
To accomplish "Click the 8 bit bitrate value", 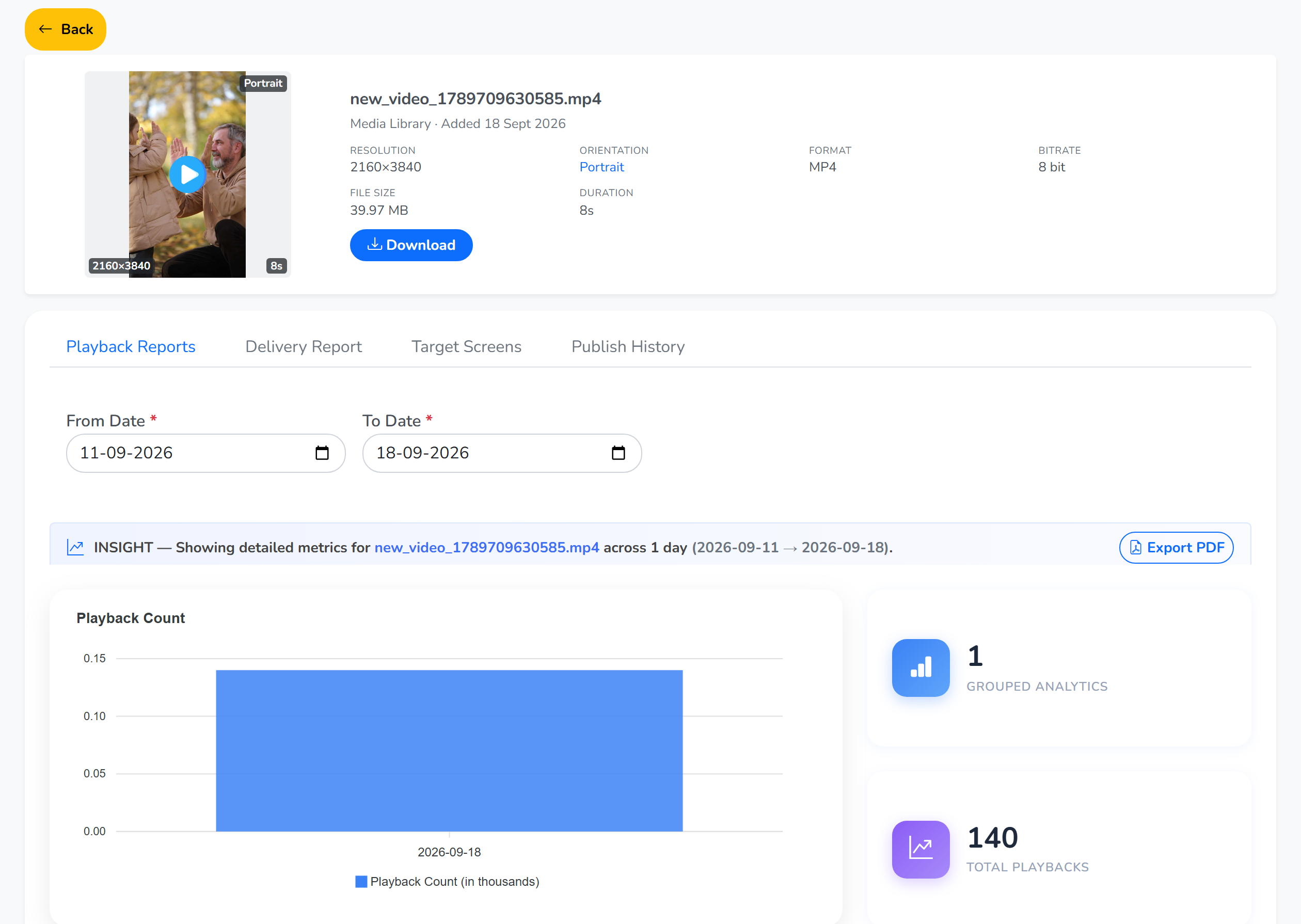I will [x=1051, y=167].
